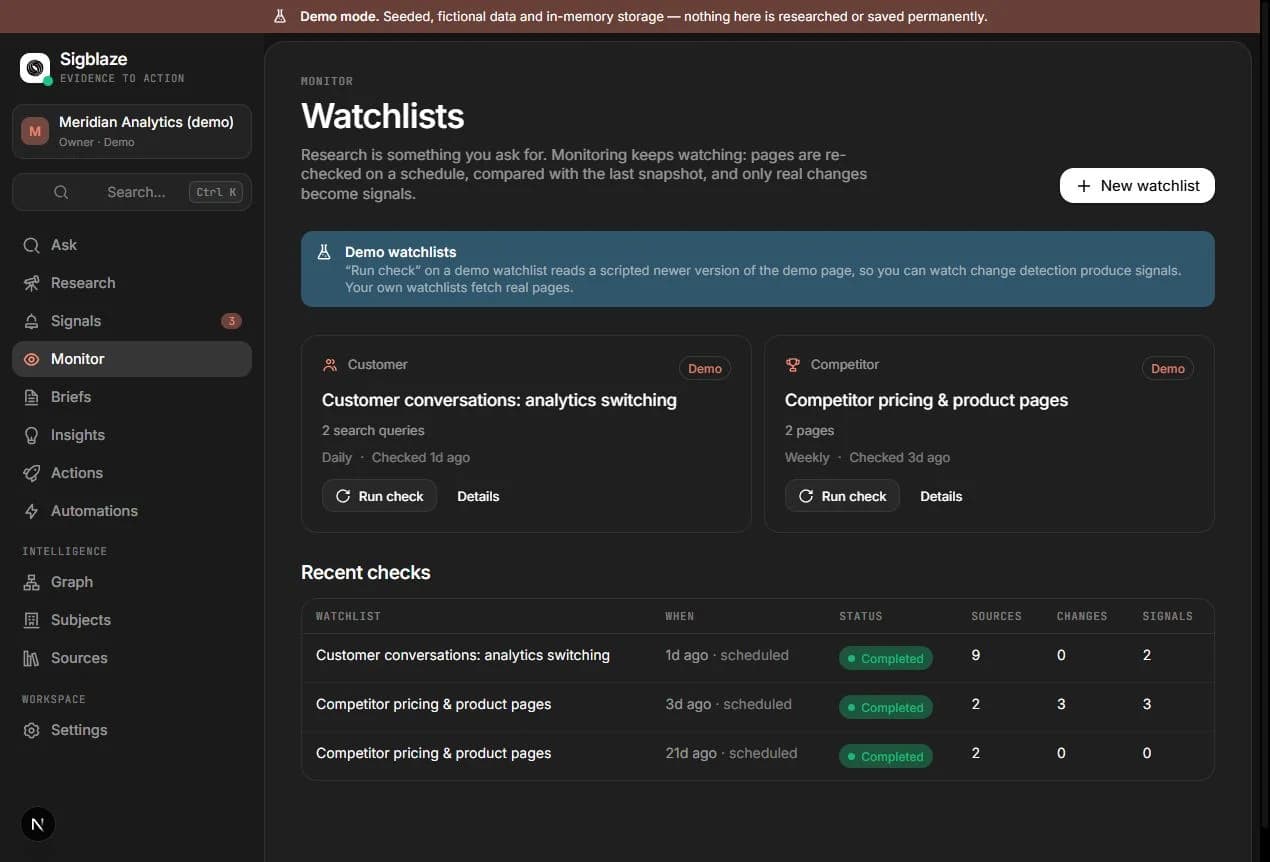The height and width of the screenshot is (862, 1270).
Task: Click the SOURCES column header
Action: click(996, 616)
